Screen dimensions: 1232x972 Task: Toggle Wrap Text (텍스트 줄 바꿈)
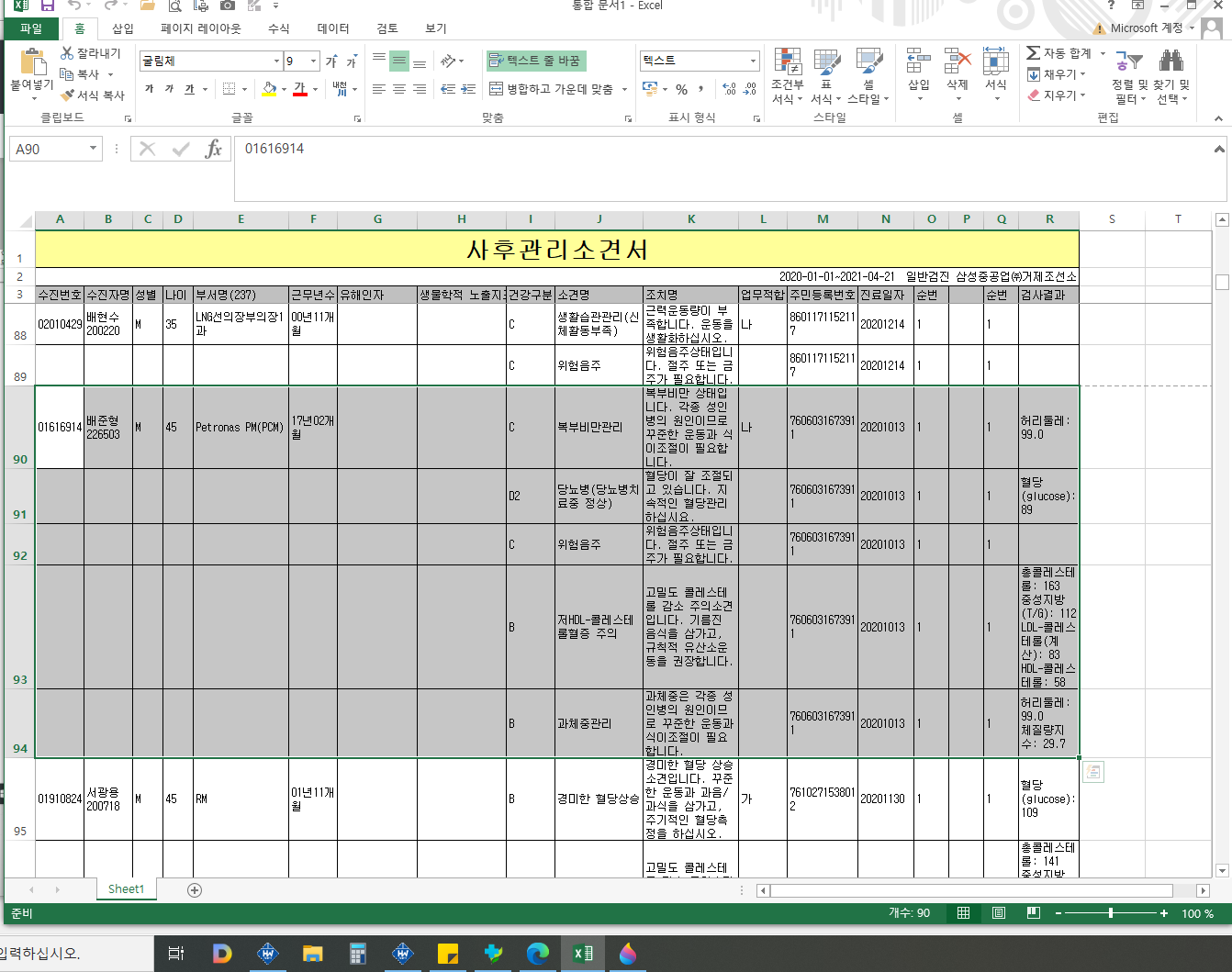[x=536, y=61]
